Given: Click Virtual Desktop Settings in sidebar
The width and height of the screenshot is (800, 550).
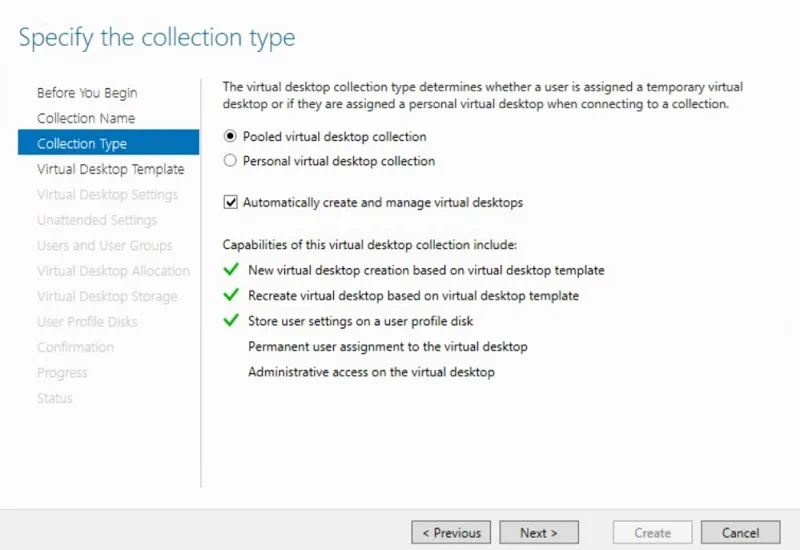Looking at the screenshot, I should click(x=107, y=195).
